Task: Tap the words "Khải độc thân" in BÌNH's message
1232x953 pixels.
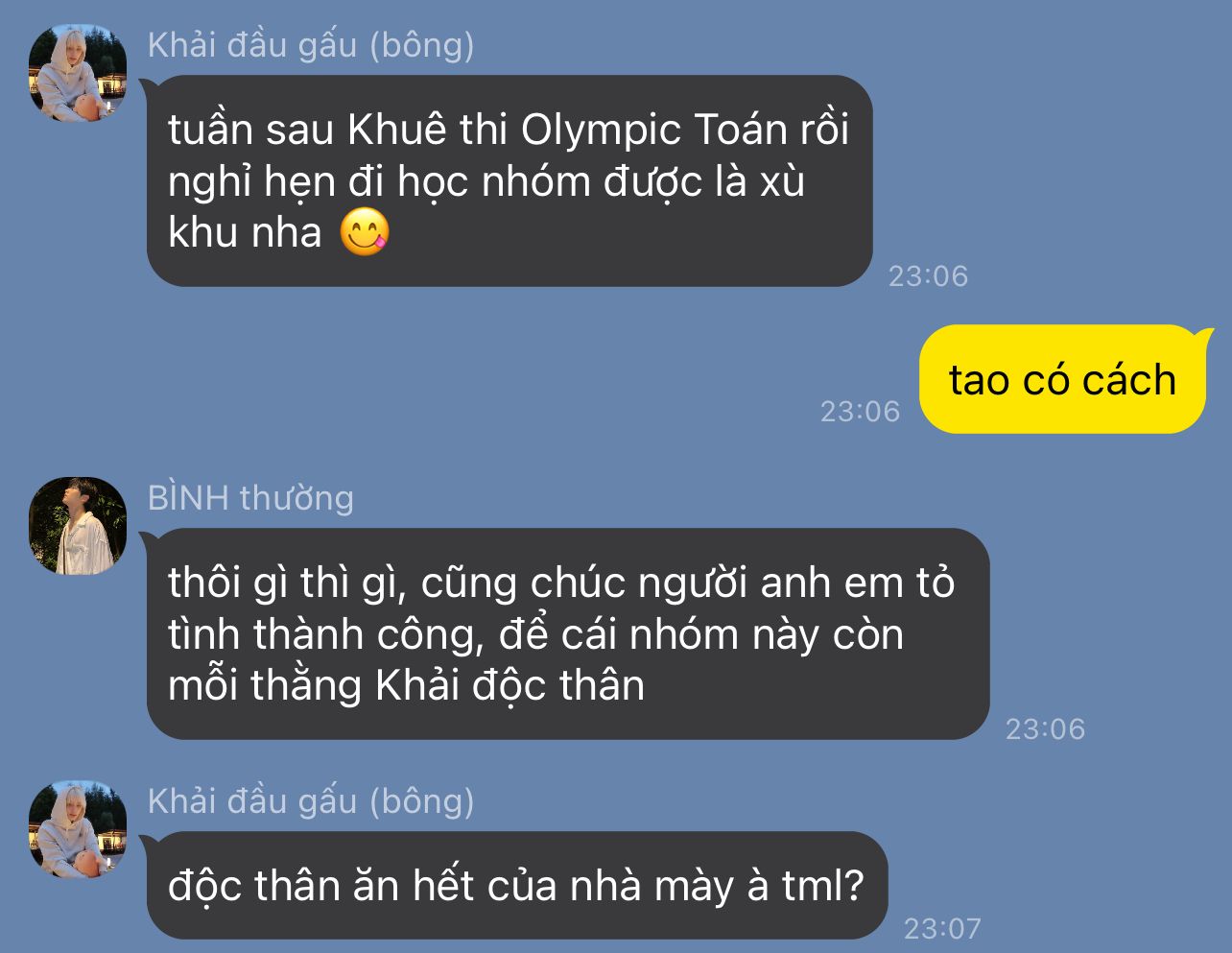Action: 509,685
